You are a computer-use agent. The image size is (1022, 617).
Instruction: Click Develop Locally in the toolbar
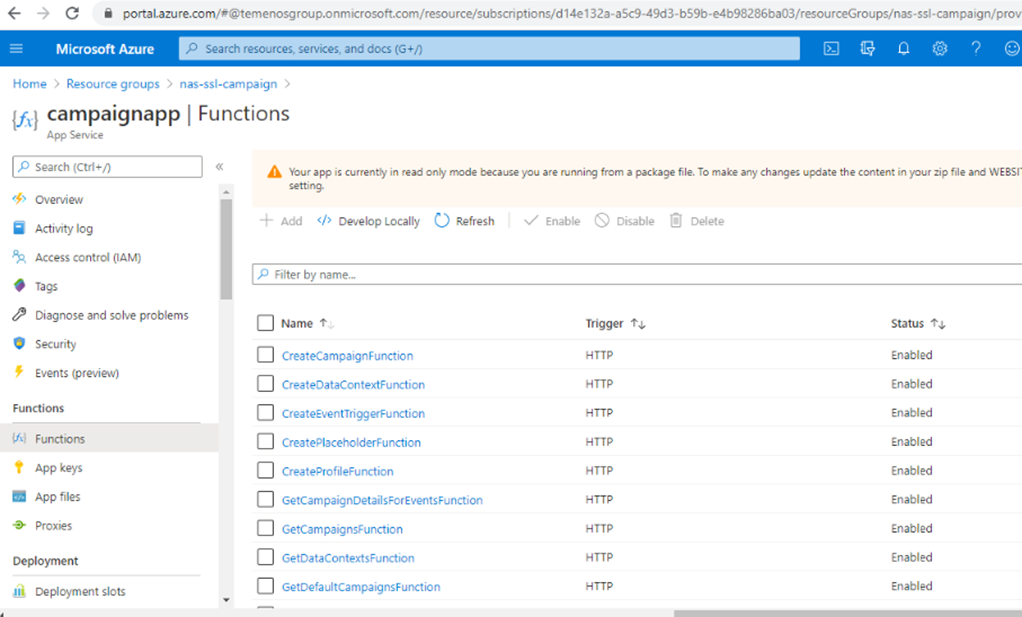368,221
